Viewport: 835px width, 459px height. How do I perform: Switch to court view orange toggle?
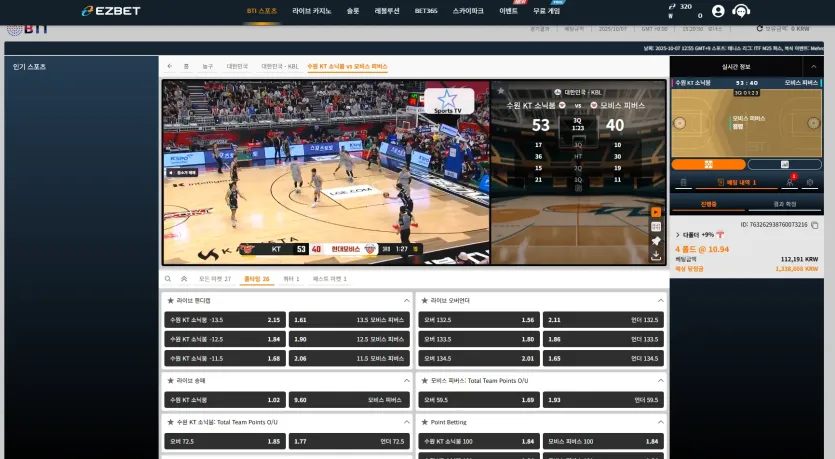click(708, 165)
